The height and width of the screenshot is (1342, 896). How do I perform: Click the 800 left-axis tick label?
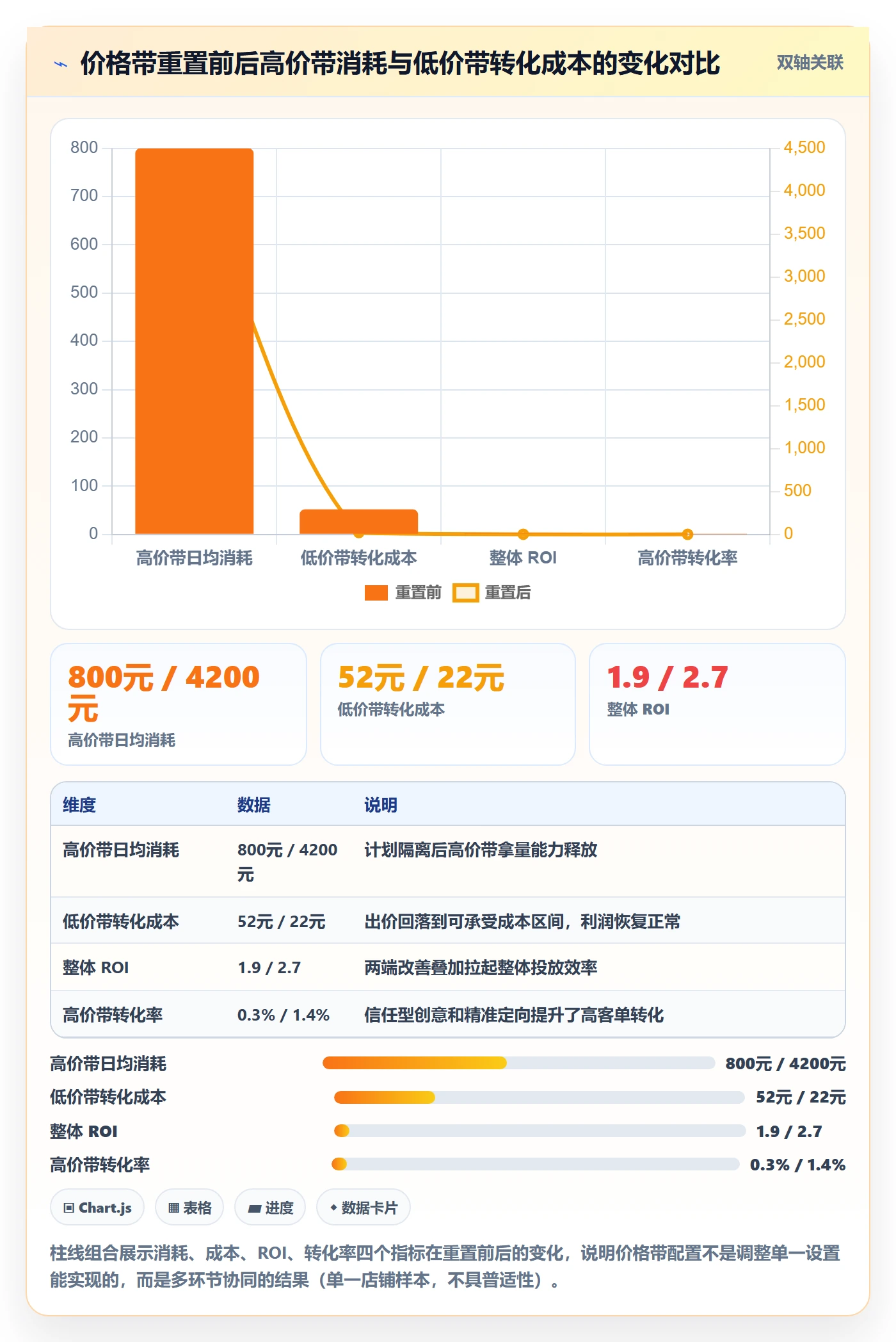pyautogui.click(x=84, y=147)
